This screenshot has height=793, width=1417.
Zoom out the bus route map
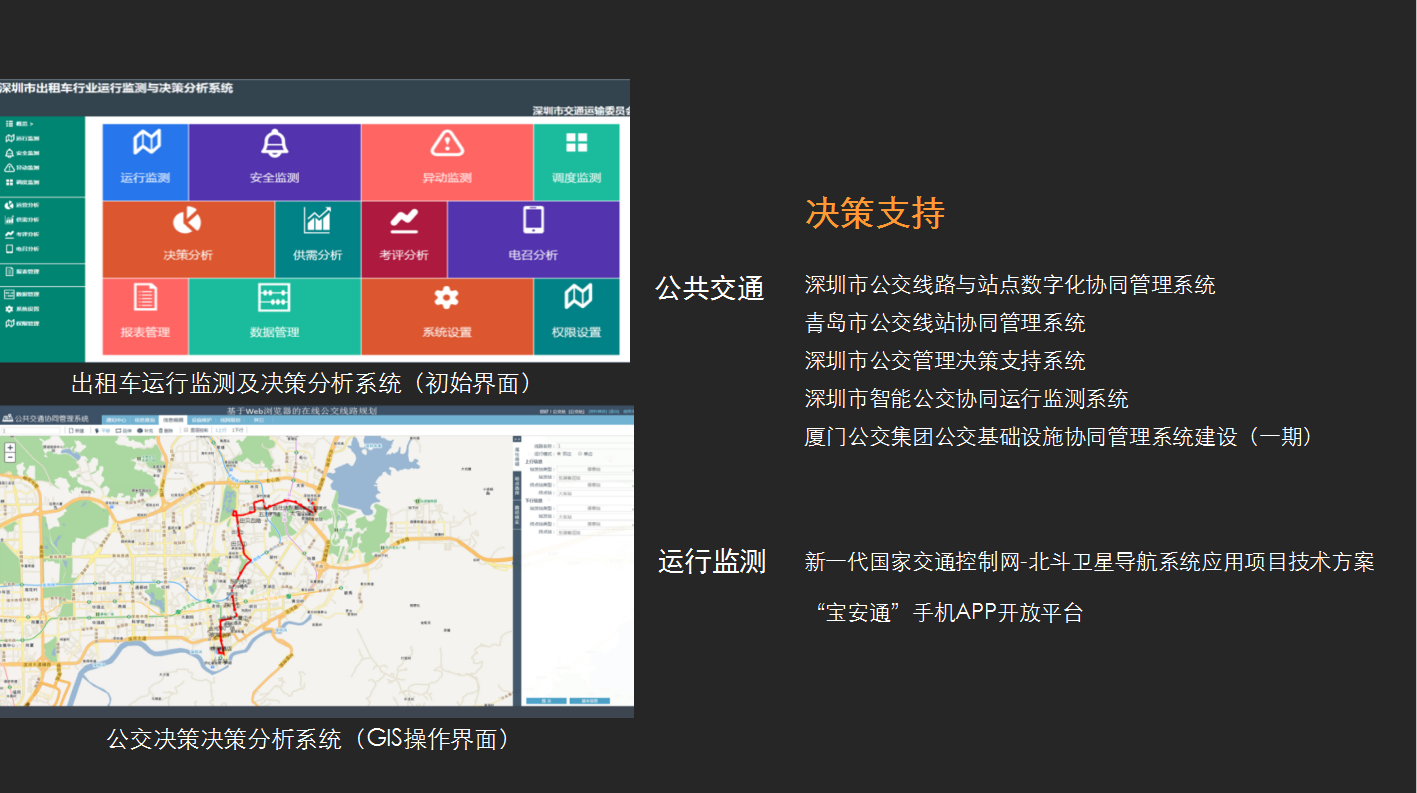coord(10,457)
